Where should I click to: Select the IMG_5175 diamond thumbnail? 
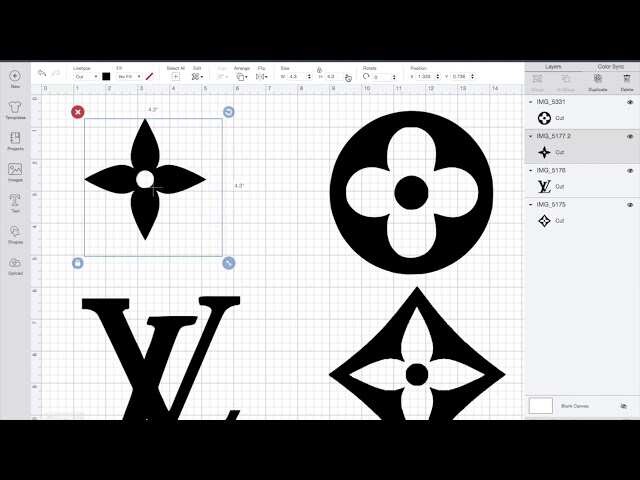pyautogui.click(x=544, y=221)
